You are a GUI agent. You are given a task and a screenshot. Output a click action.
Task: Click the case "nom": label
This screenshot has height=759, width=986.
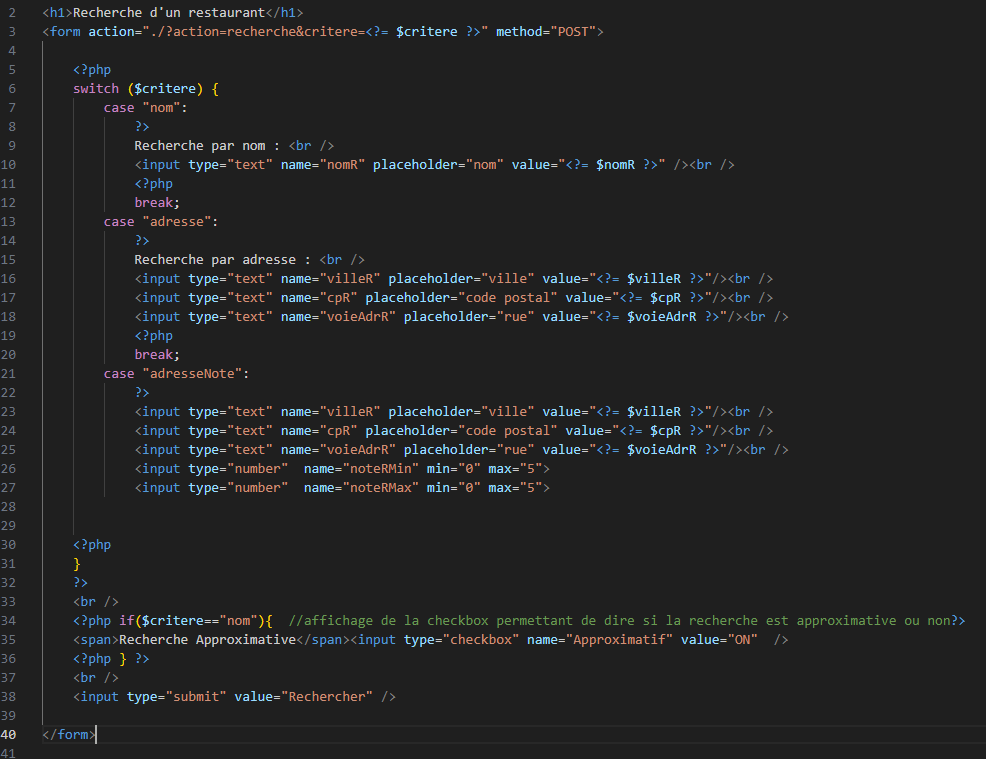(145, 108)
